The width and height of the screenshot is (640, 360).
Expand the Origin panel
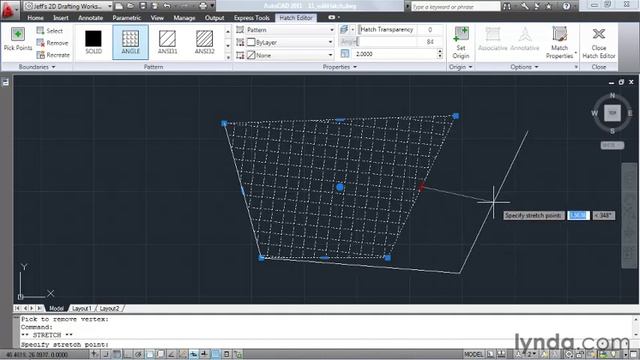(x=461, y=67)
